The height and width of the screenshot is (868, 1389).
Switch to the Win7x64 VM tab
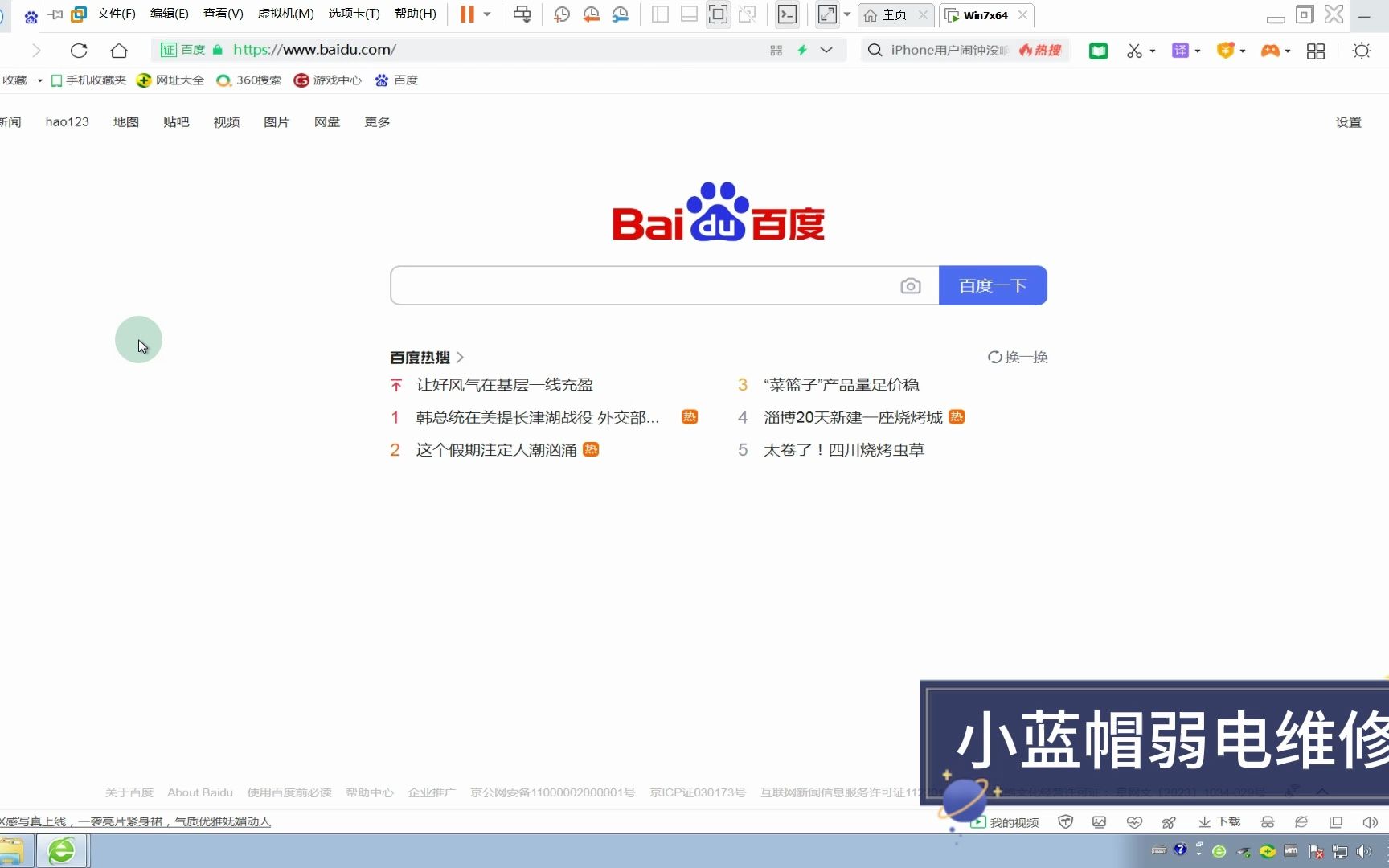click(x=985, y=14)
